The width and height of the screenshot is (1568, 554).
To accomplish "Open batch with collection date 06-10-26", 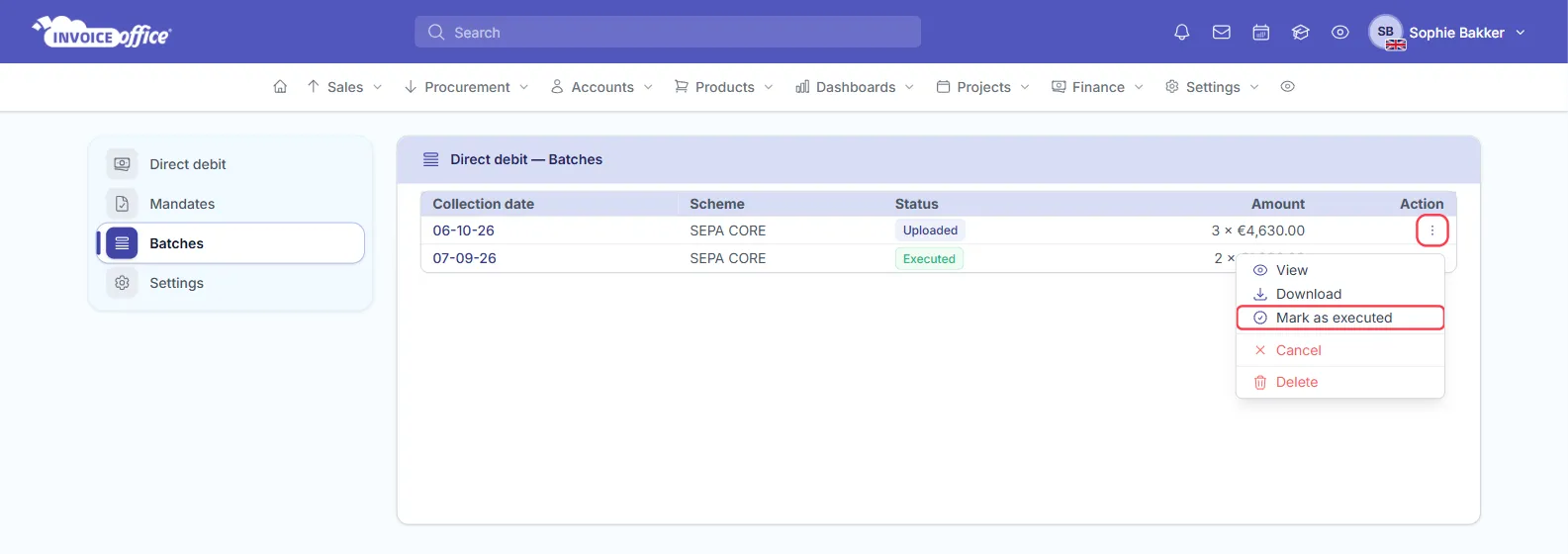I will tap(463, 231).
